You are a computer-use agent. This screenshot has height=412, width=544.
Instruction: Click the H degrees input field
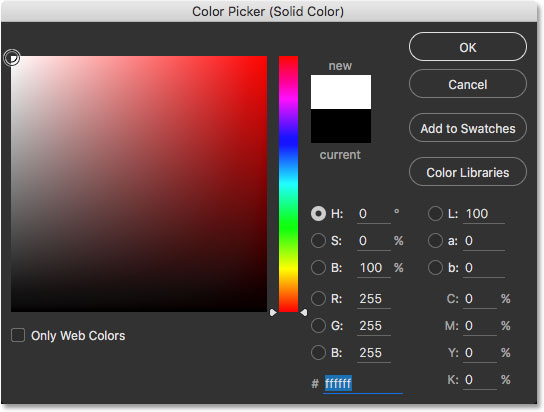374,214
